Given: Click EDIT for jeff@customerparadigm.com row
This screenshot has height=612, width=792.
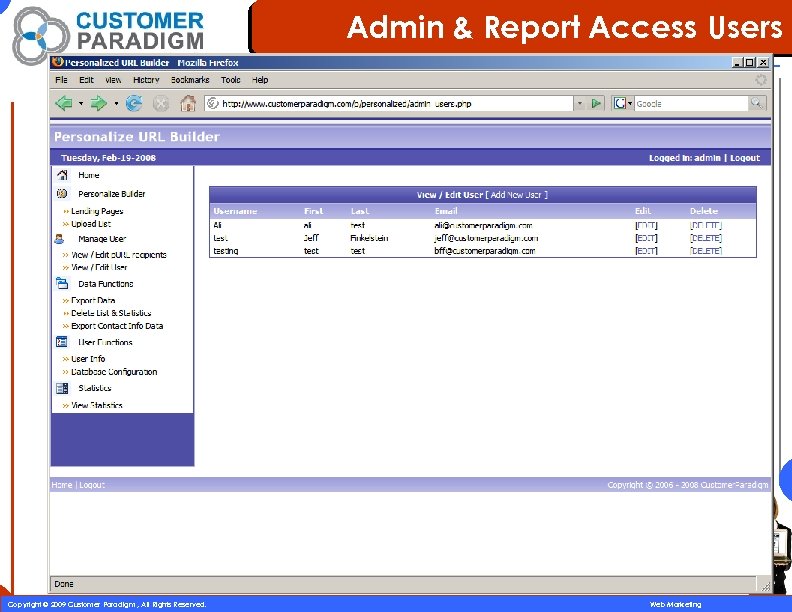Looking at the screenshot, I should point(646,238).
